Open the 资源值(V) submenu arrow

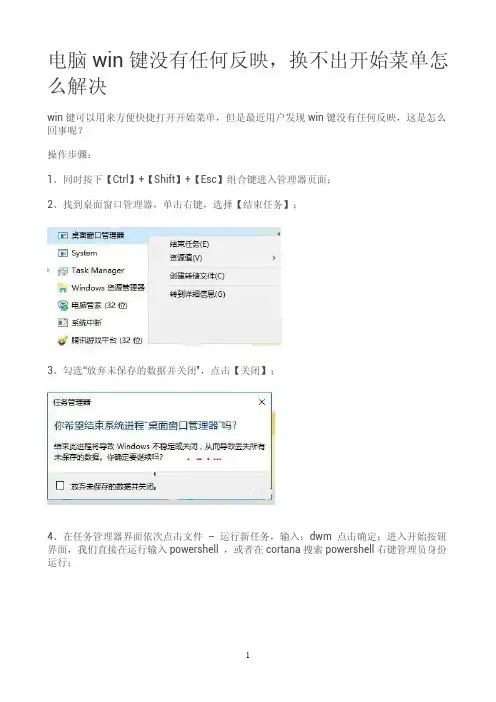point(274,258)
